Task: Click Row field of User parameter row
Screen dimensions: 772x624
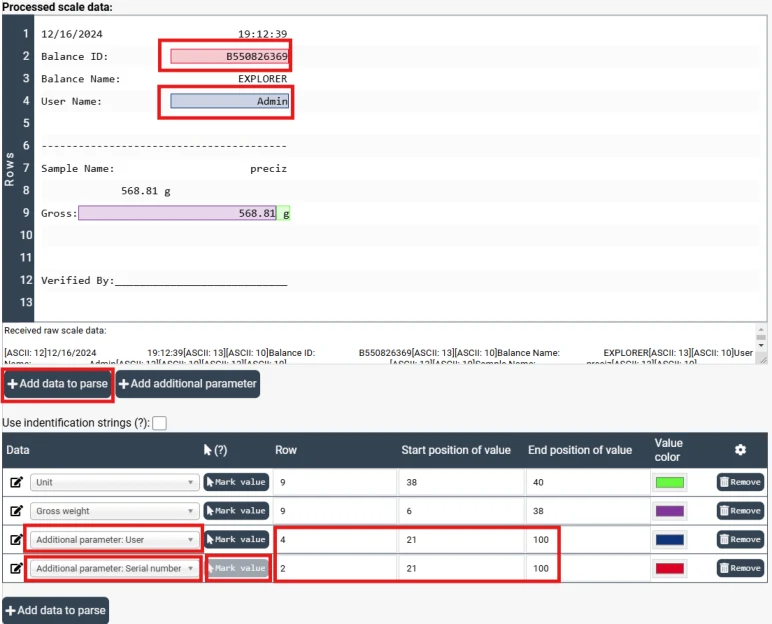Action: (335, 539)
